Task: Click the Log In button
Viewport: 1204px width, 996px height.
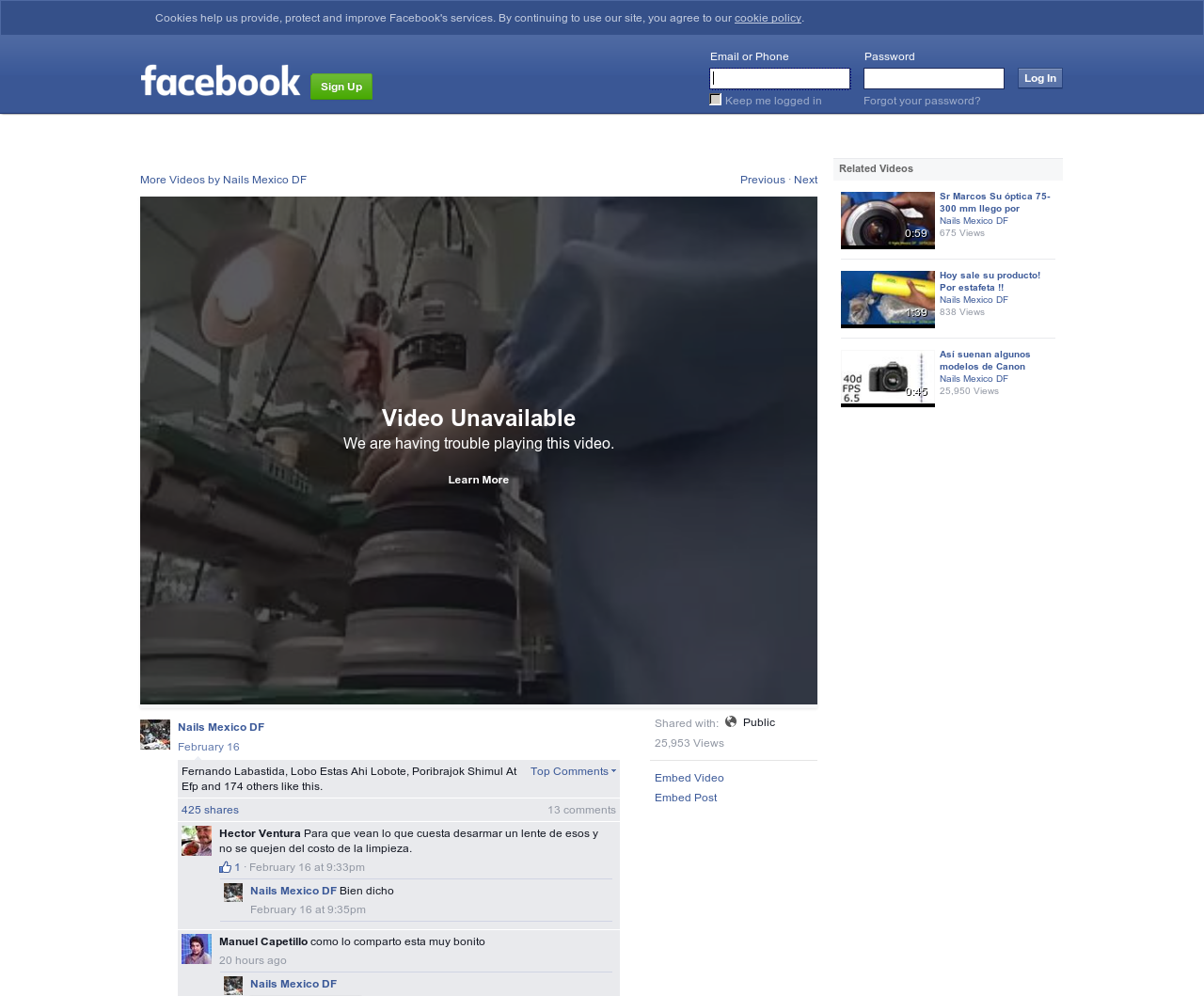Action: click(x=1040, y=78)
